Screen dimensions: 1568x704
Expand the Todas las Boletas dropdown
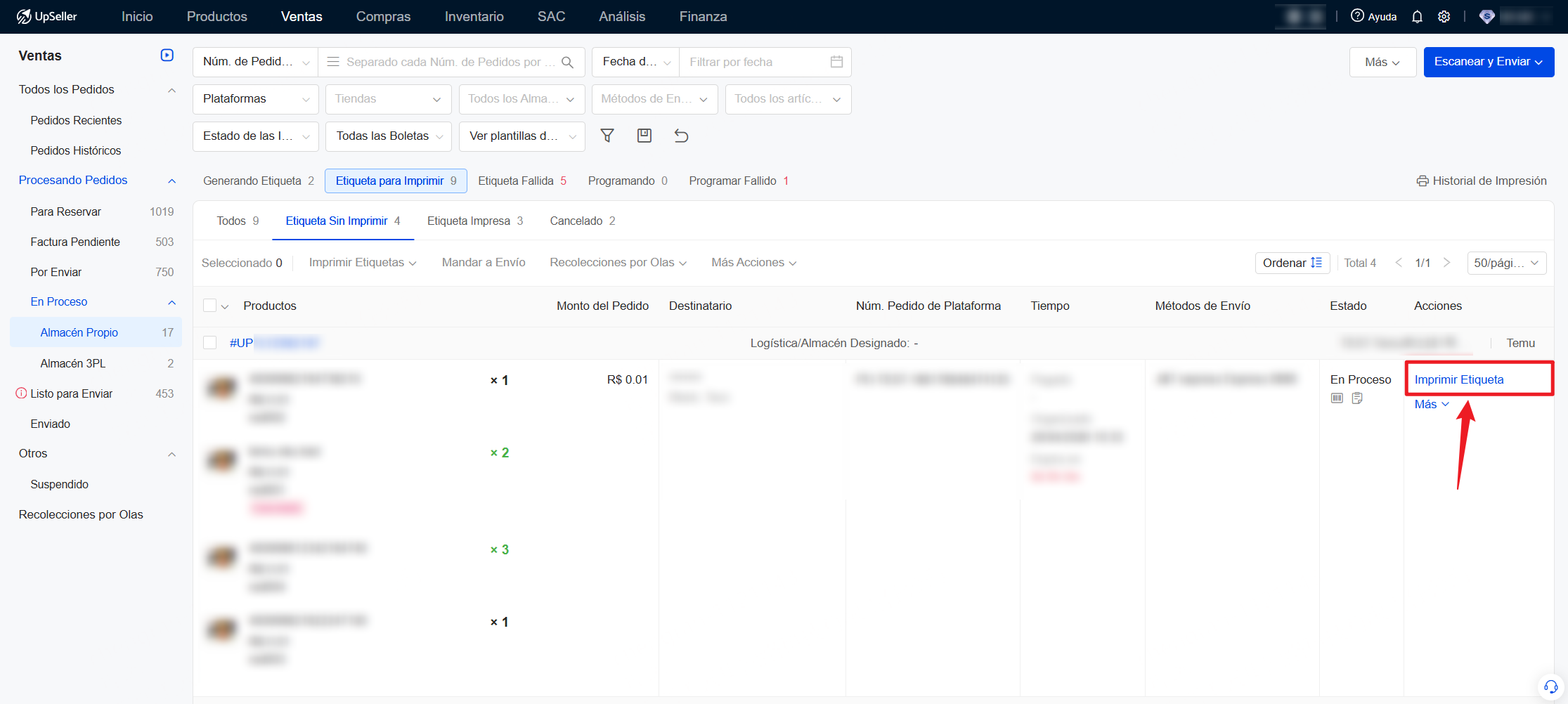point(388,136)
